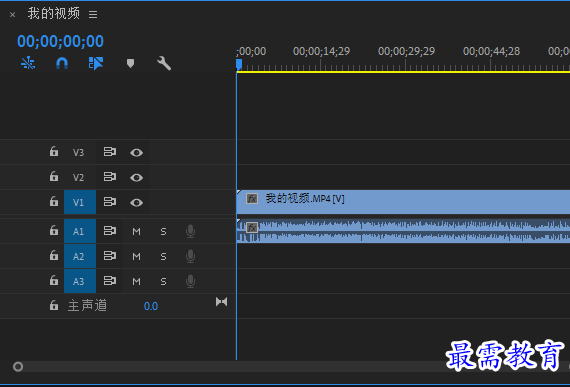Select the audio waveform clip on A1

pyautogui.click(x=403, y=231)
